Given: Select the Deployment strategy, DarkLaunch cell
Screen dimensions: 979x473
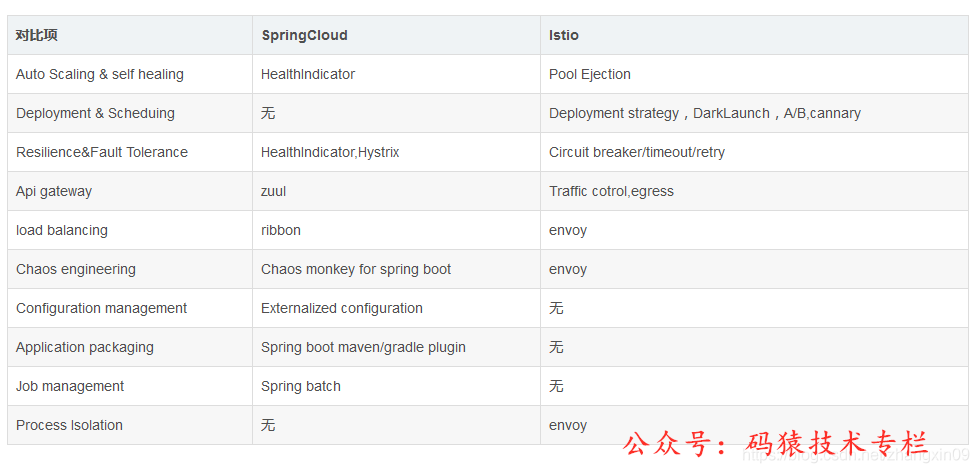Looking at the screenshot, I should tap(754, 113).
